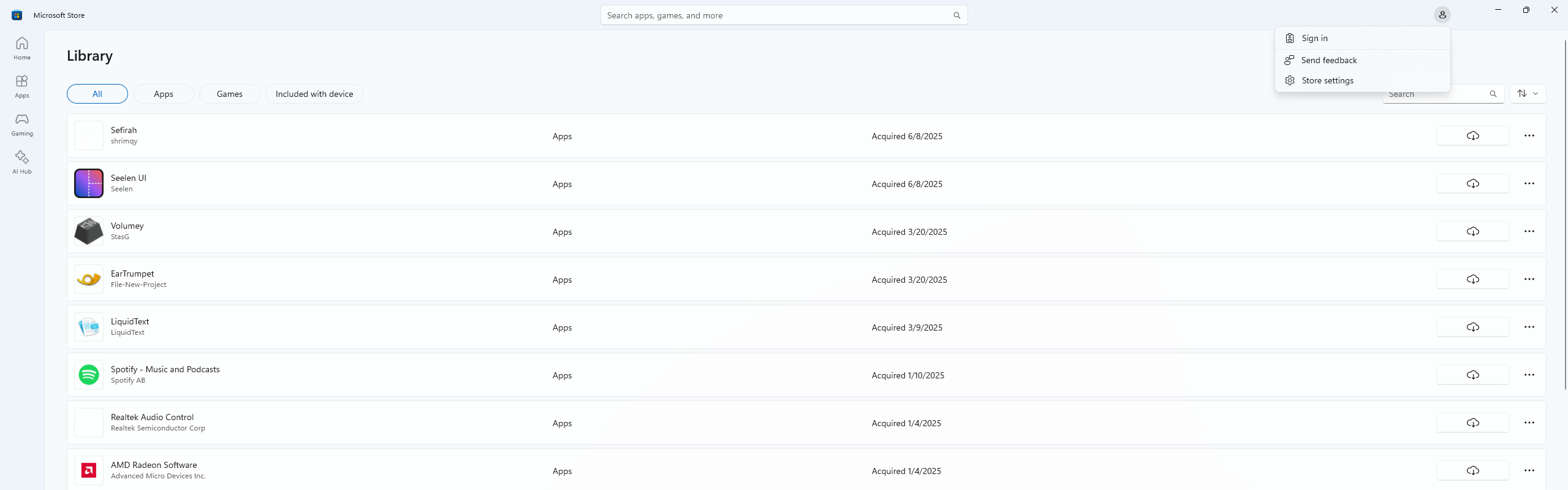Open AI Hub in sidebar
This screenshot has height=490, width=1568.
22,163
